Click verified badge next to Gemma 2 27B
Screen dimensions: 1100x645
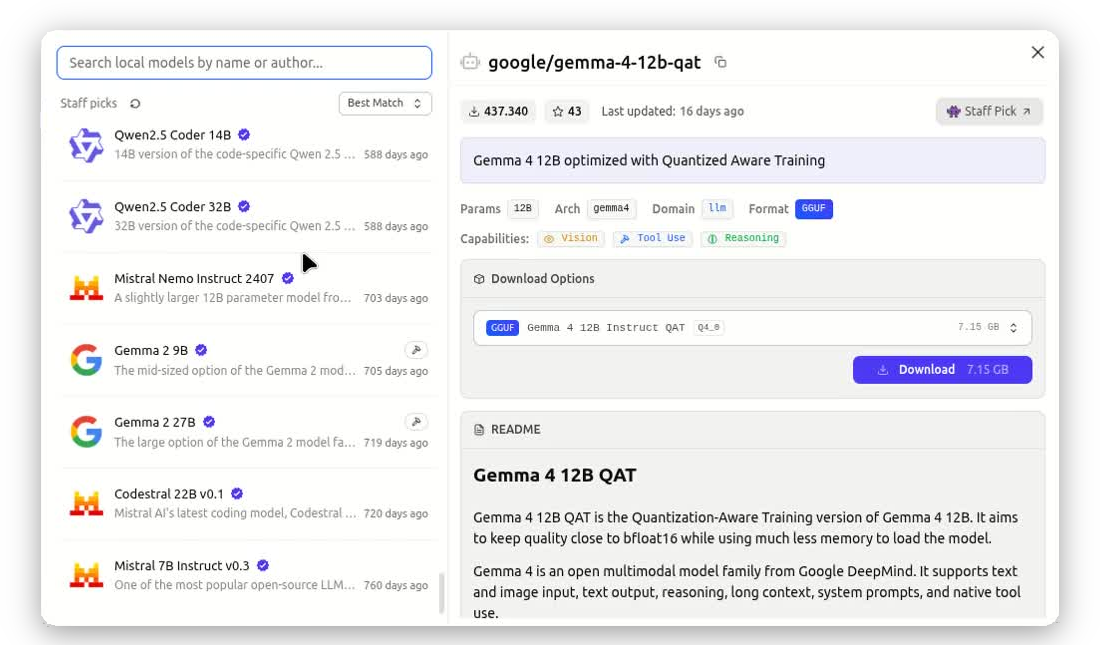click(x=209, y=422)
